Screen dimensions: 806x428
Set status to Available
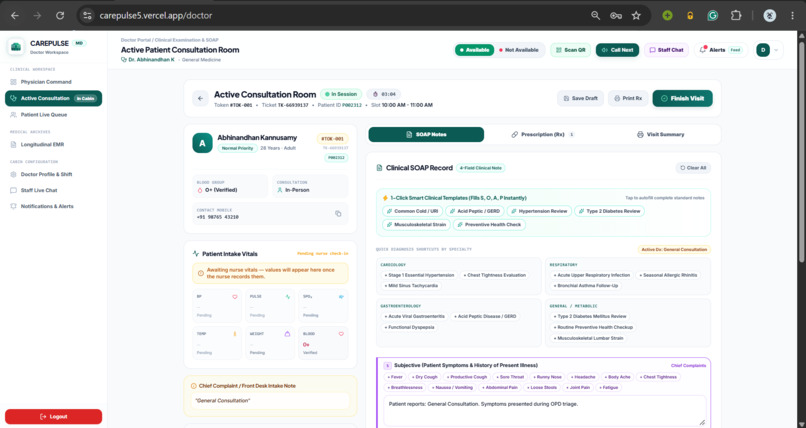(x=474, y=50)
